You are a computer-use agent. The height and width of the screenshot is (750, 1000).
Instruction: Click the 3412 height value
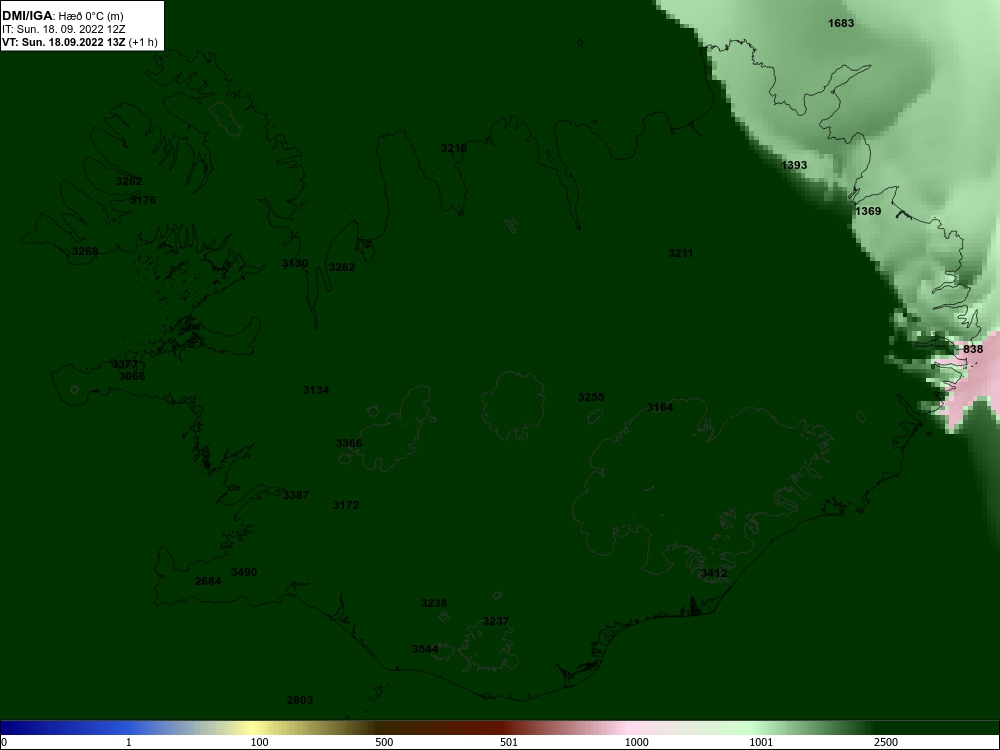[714, 573]
